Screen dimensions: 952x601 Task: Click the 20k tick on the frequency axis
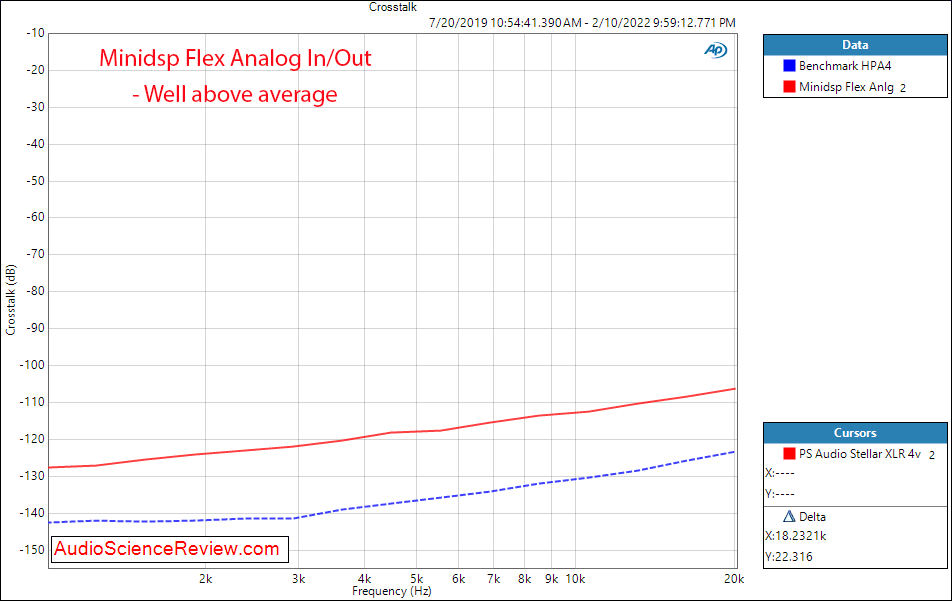coord(734,579)
